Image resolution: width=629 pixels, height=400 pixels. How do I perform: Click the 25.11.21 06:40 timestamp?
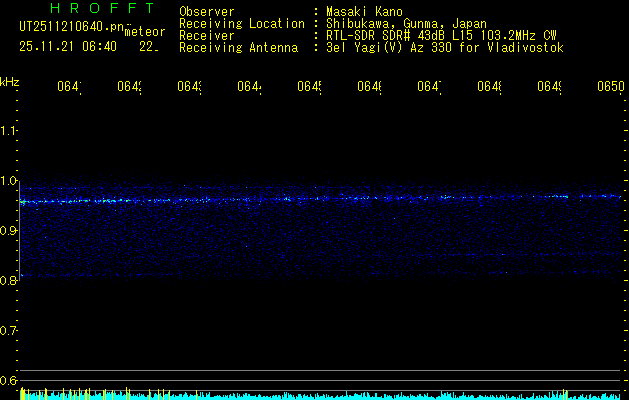coord(68,46)
